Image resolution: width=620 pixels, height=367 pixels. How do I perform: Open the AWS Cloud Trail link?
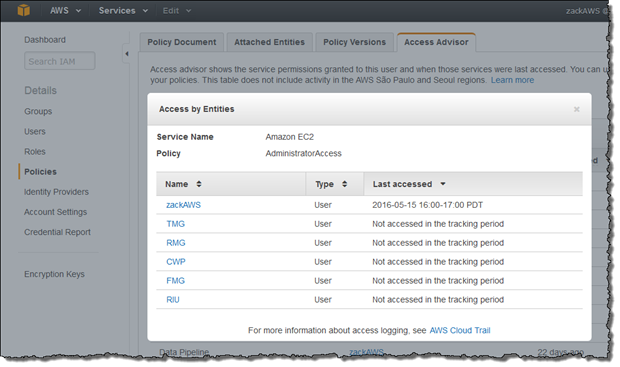[460, 331]
